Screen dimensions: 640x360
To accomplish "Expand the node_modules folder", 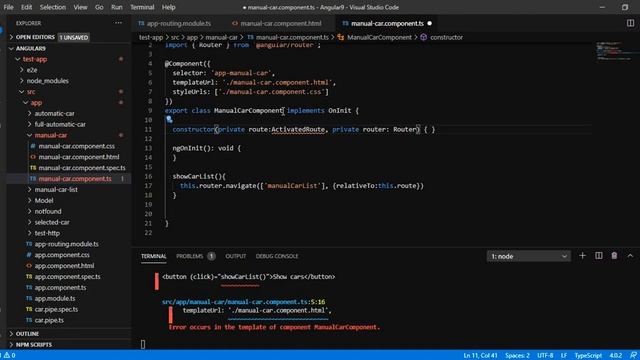I will (x=47, y=81).
